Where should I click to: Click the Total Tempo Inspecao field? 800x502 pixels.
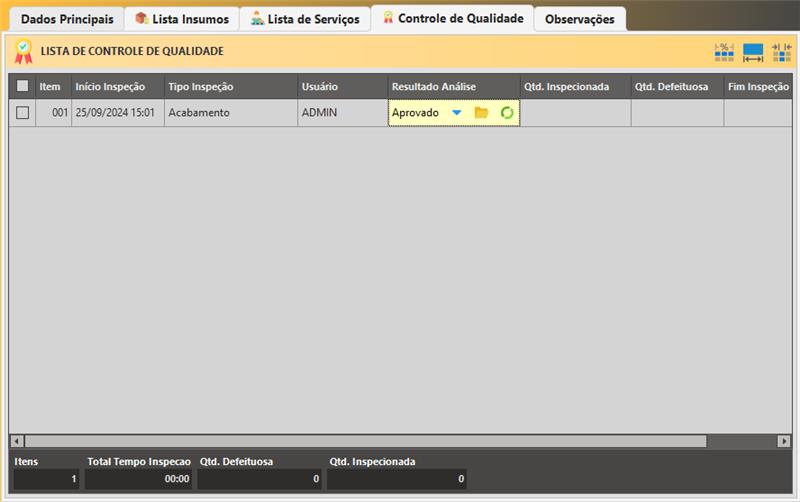pyautogui.click(x=138, y=479)
